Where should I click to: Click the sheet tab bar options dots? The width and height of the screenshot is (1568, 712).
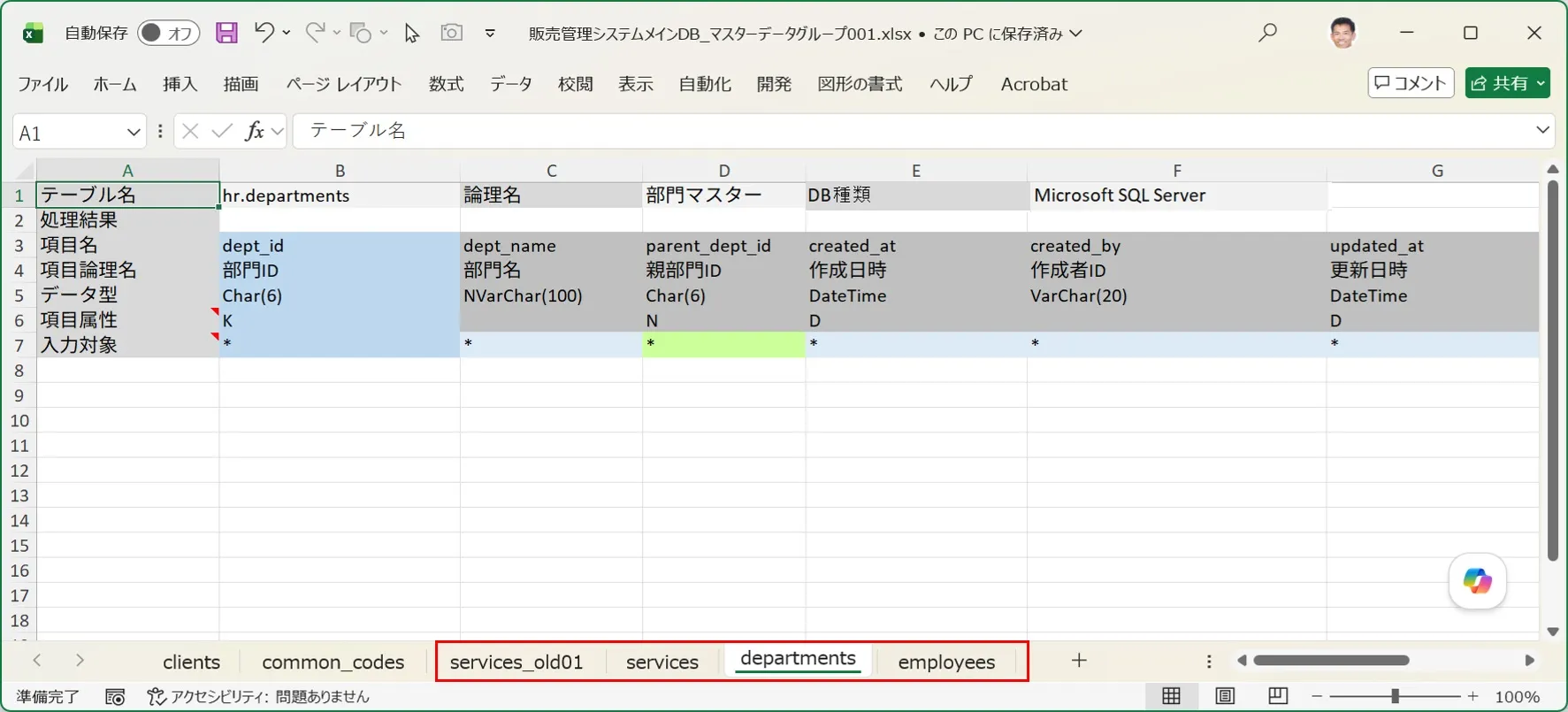click(1209, 662)
